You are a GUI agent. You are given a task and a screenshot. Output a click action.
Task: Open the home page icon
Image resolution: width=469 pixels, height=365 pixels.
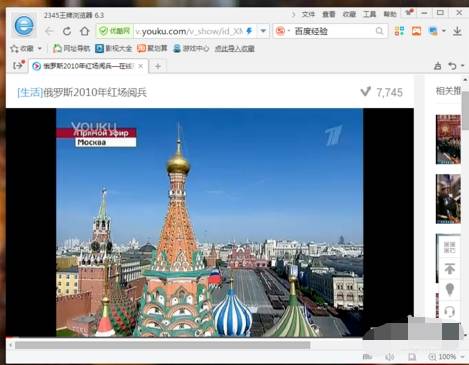coord(85,31)
